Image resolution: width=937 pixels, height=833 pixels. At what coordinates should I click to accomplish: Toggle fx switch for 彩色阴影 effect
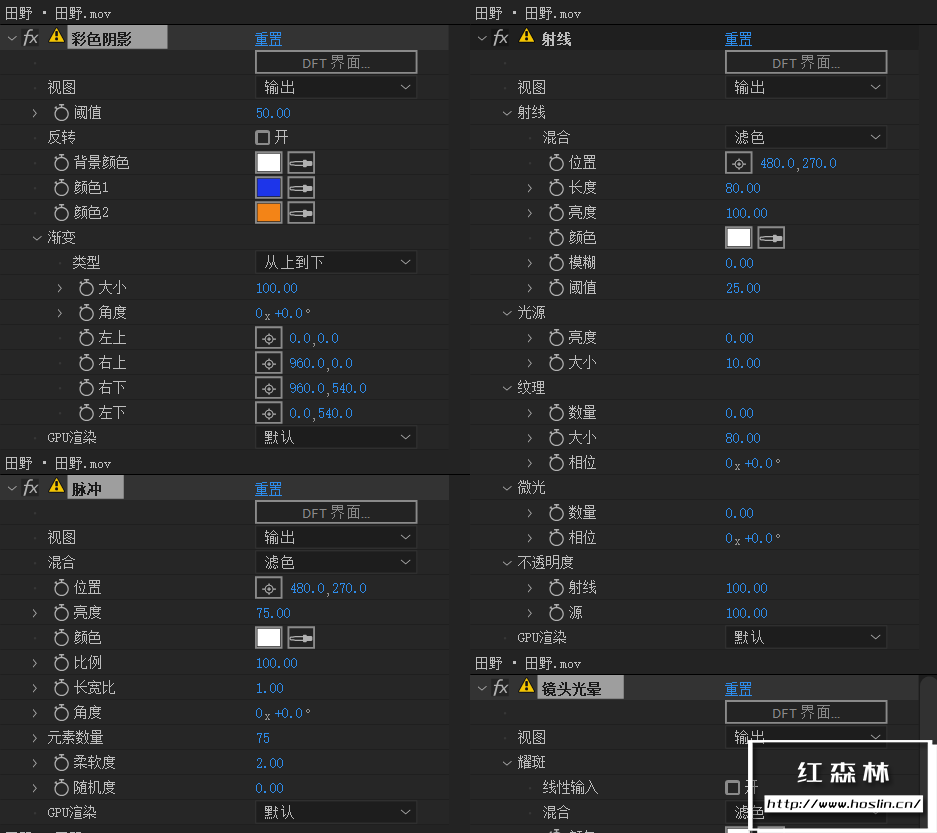tap(30, 38)
